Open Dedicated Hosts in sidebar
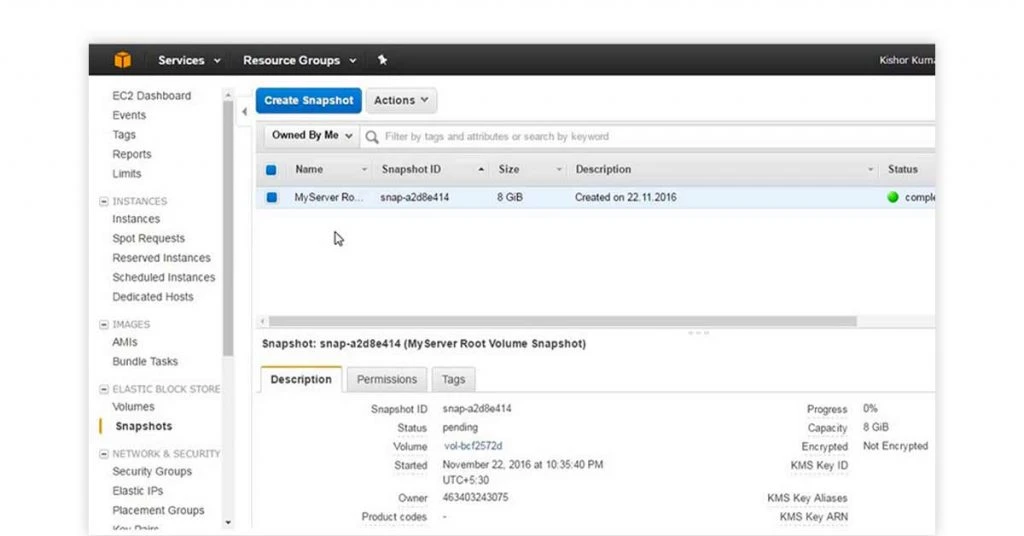 [x=153, y=296]
